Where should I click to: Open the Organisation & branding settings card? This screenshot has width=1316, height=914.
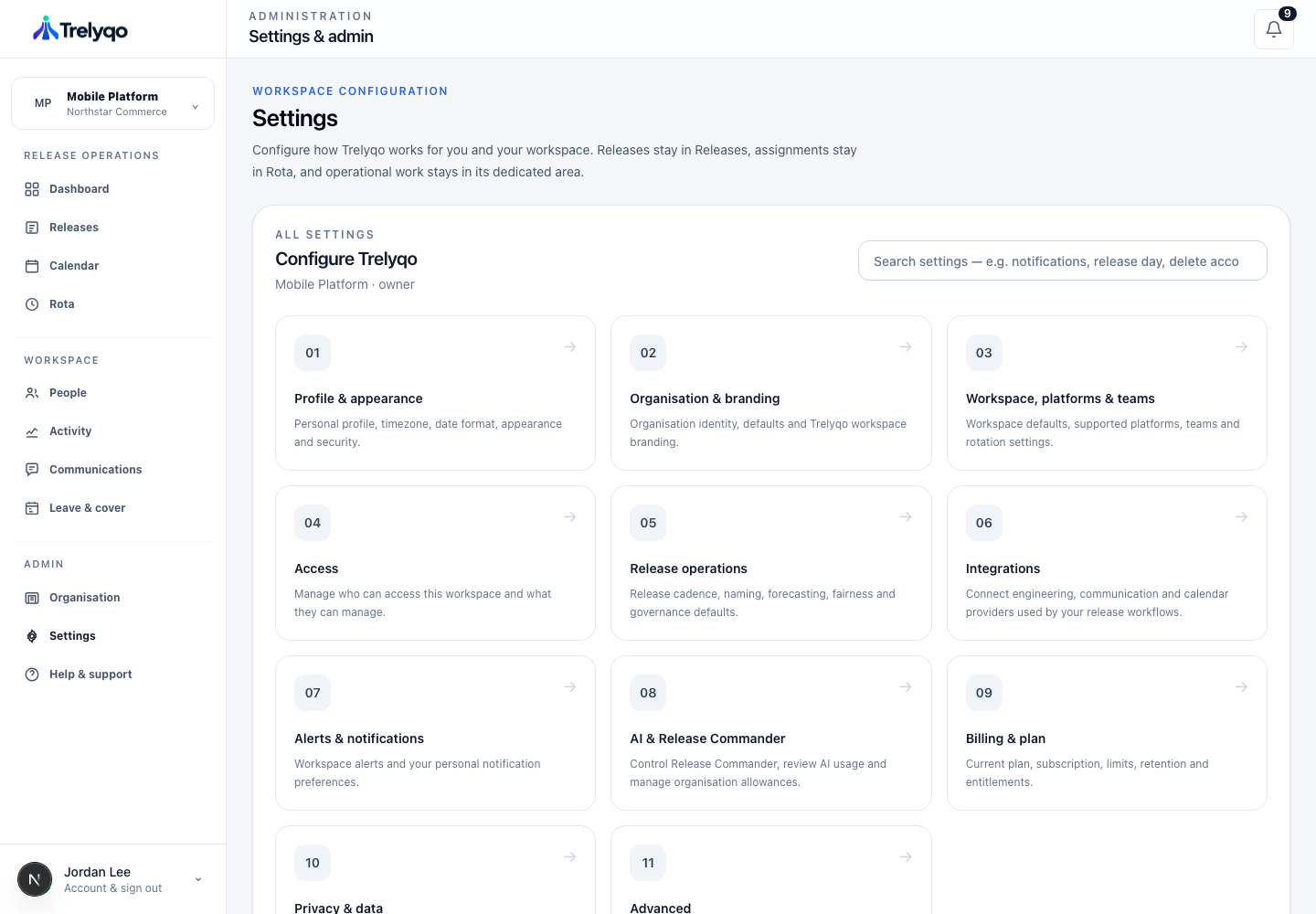coord(770,393)
